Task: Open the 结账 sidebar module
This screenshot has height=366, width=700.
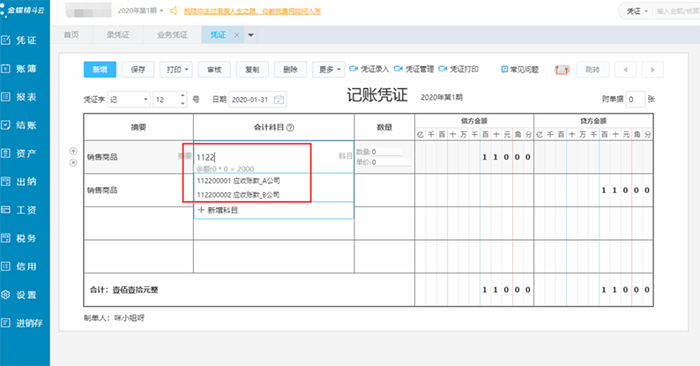Action: [x=20, y=125]
